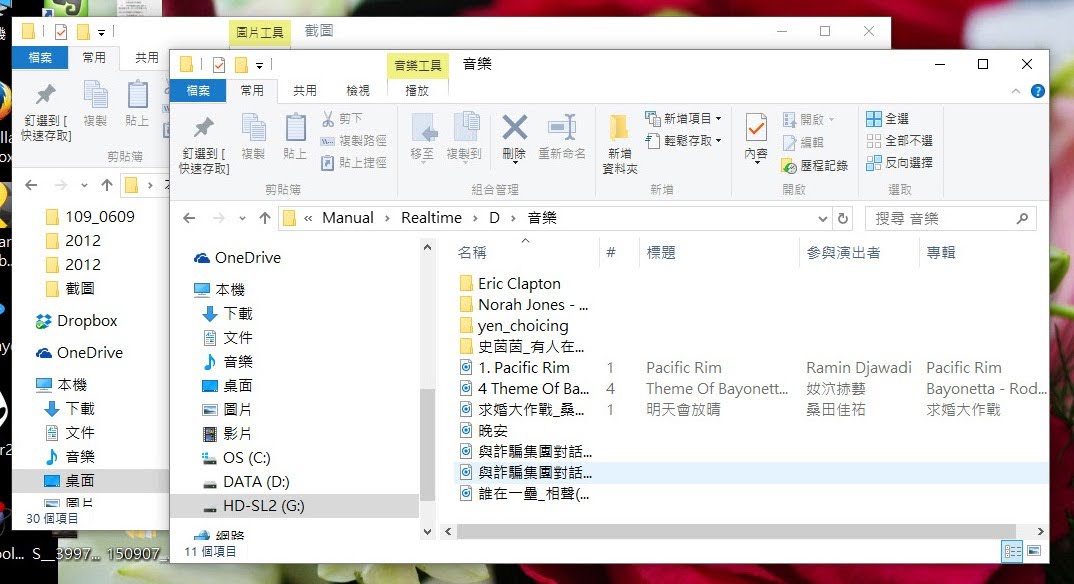Open the 新增項目 dropdown

(x=683, y=118)
